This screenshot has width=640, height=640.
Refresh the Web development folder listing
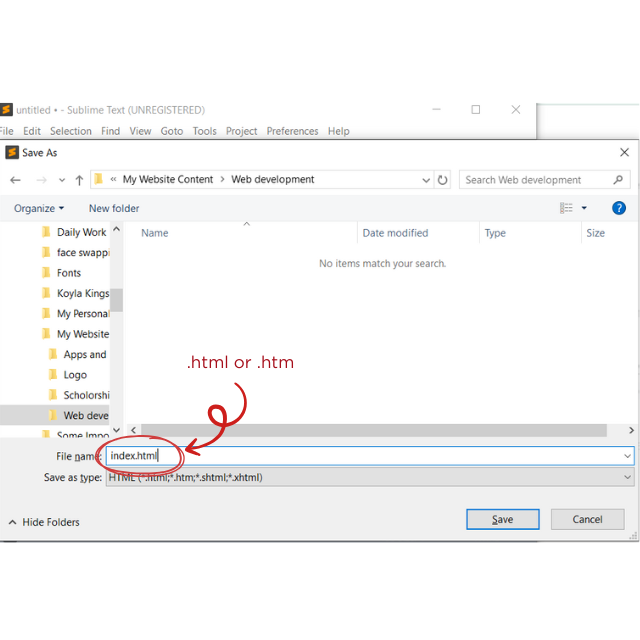443,180
